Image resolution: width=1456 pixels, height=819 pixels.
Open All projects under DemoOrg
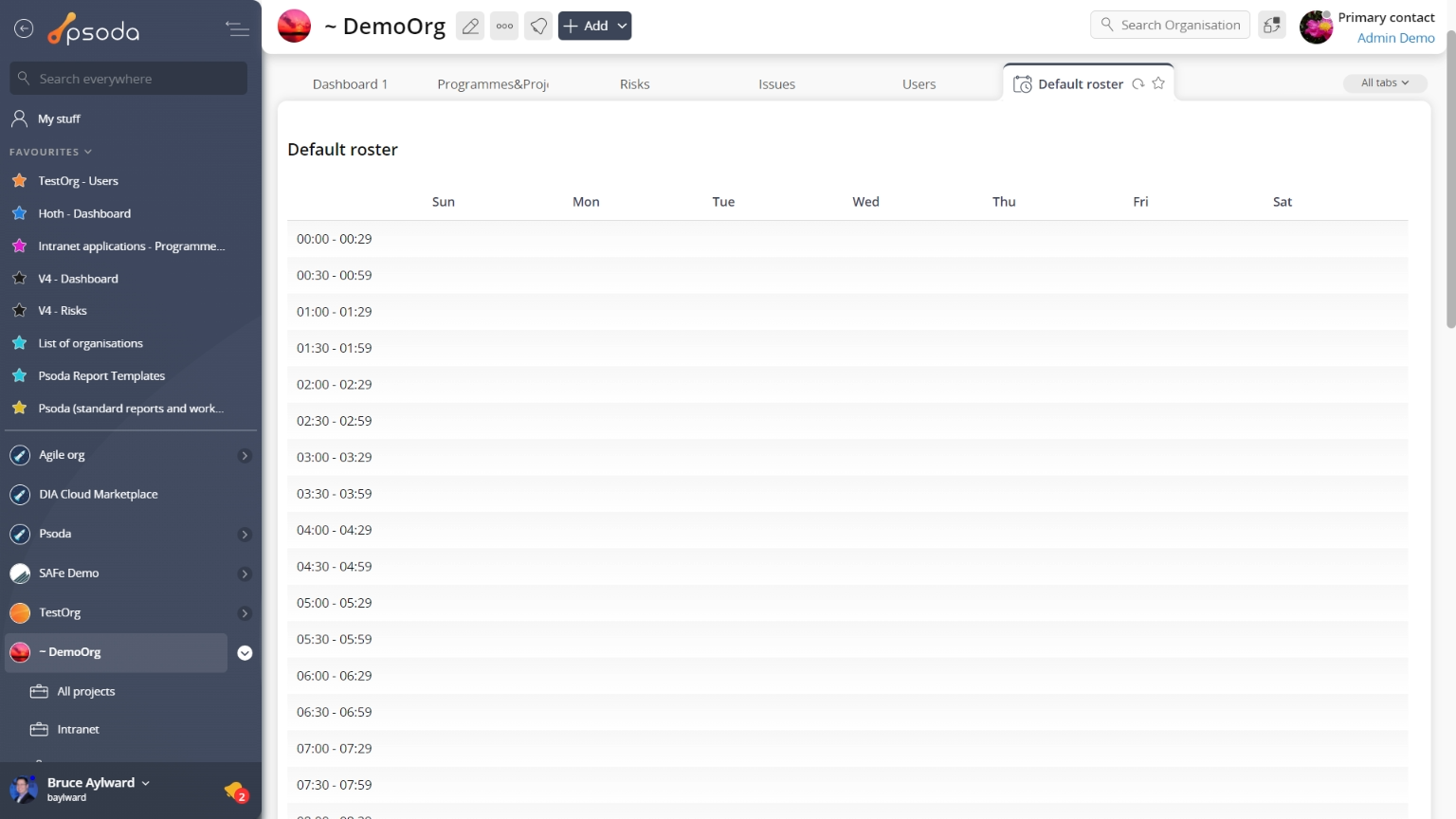(86, 692)
